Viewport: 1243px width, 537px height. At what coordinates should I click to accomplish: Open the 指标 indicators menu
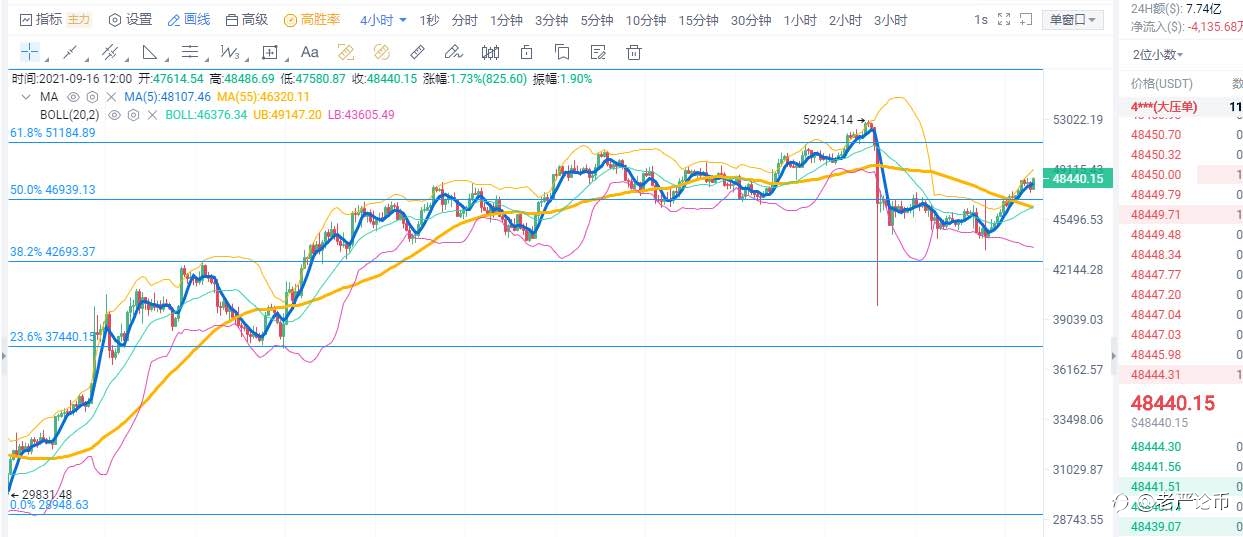coord(41,19)
